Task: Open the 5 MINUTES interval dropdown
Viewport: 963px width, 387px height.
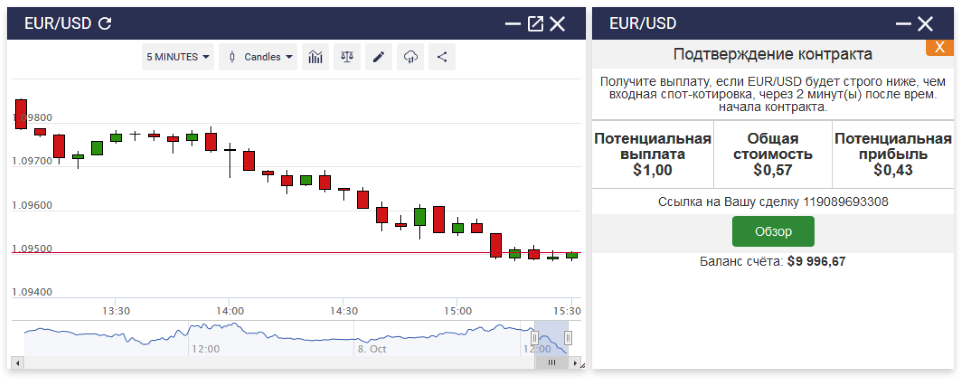Action: pos(178,57)
